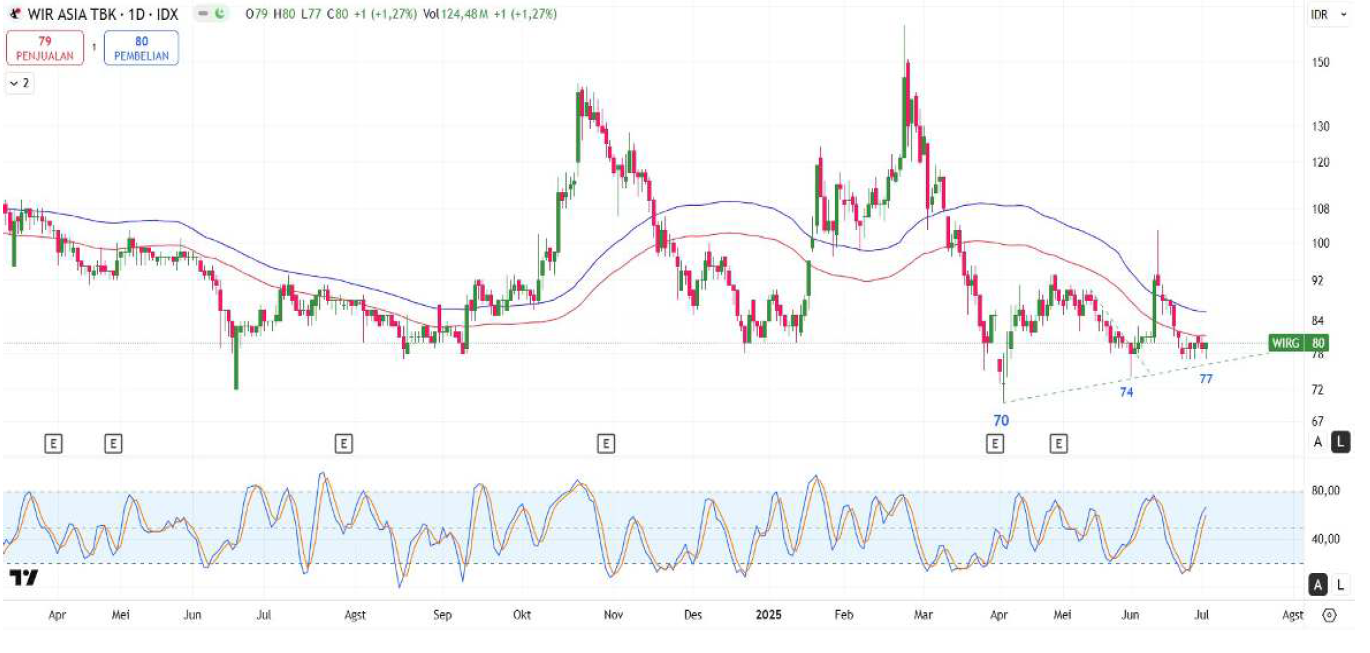1370x653 pixels.
Task: Click the Vol 124,48M volume legend
Action: click(454, 14)
